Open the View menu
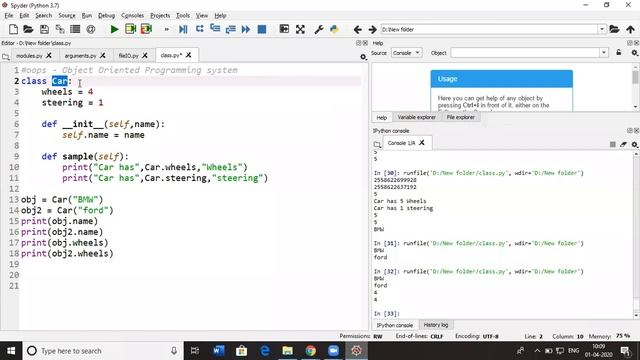 (x=202, y=16)
